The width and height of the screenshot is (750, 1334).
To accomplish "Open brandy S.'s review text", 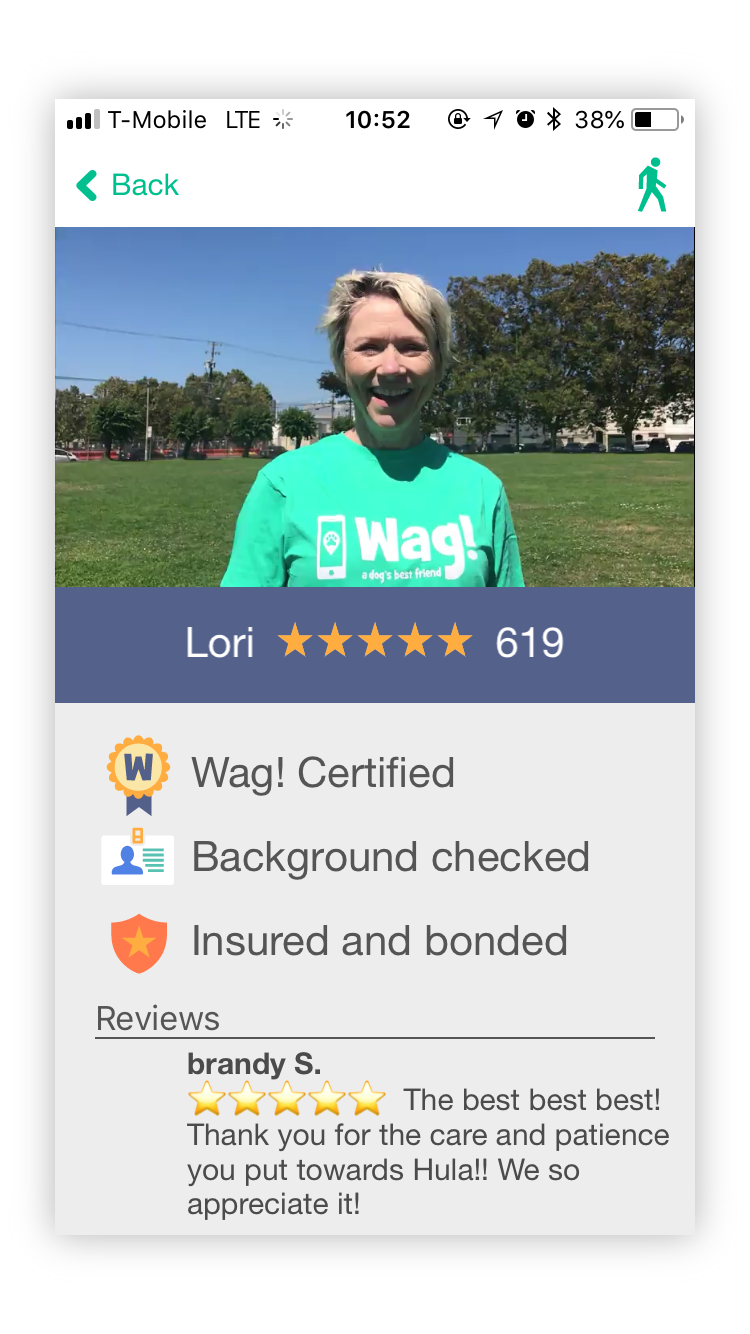I will [x=428, y=1152].
